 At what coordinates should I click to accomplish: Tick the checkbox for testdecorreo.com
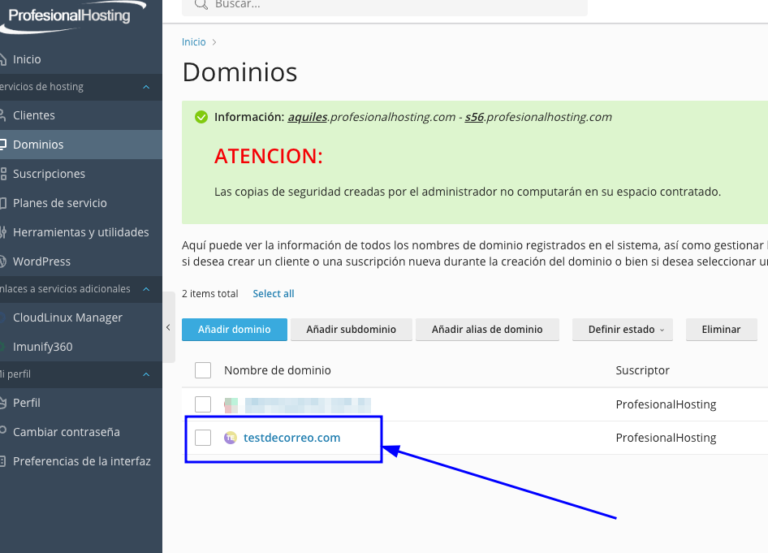coord(203,437)
